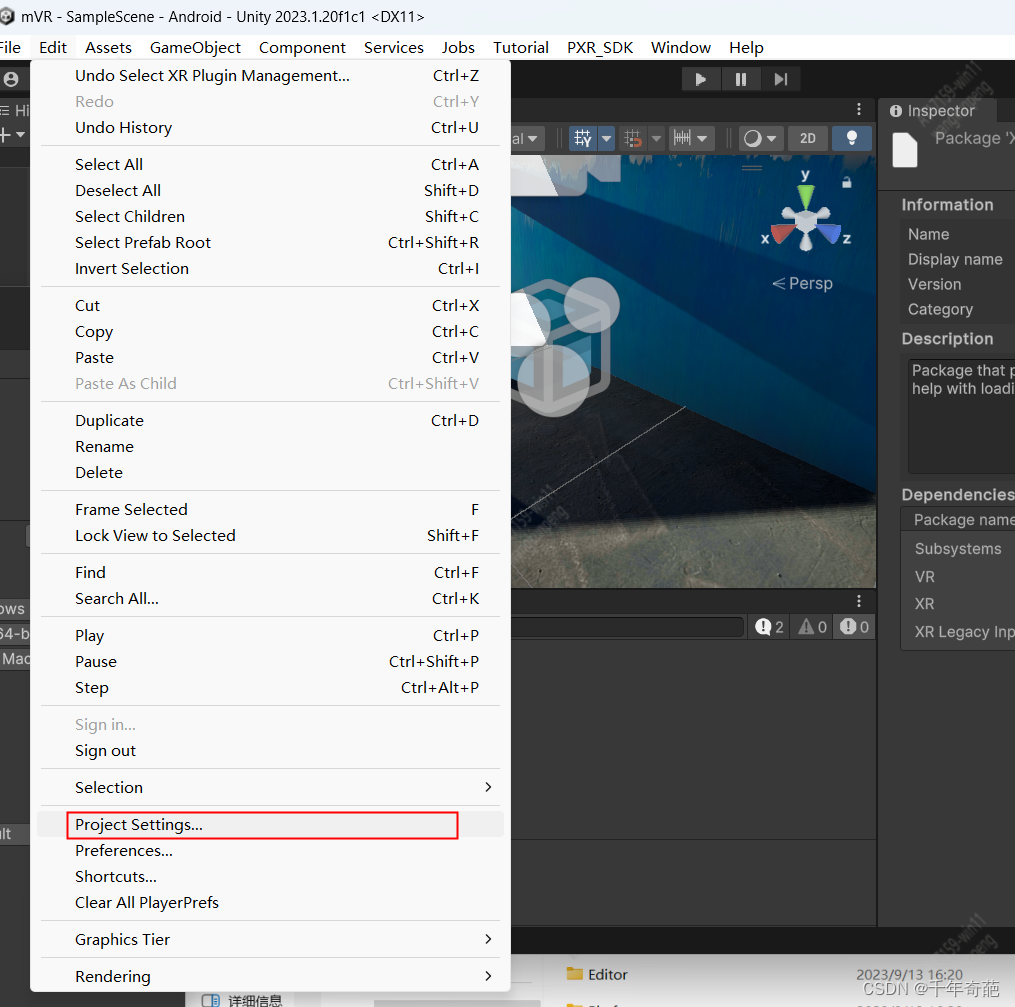Image resolution: width=1015 pixels, height=1007 pixels.
Task: Click the blue Z axis cone
Action: [x=829, y=233]
